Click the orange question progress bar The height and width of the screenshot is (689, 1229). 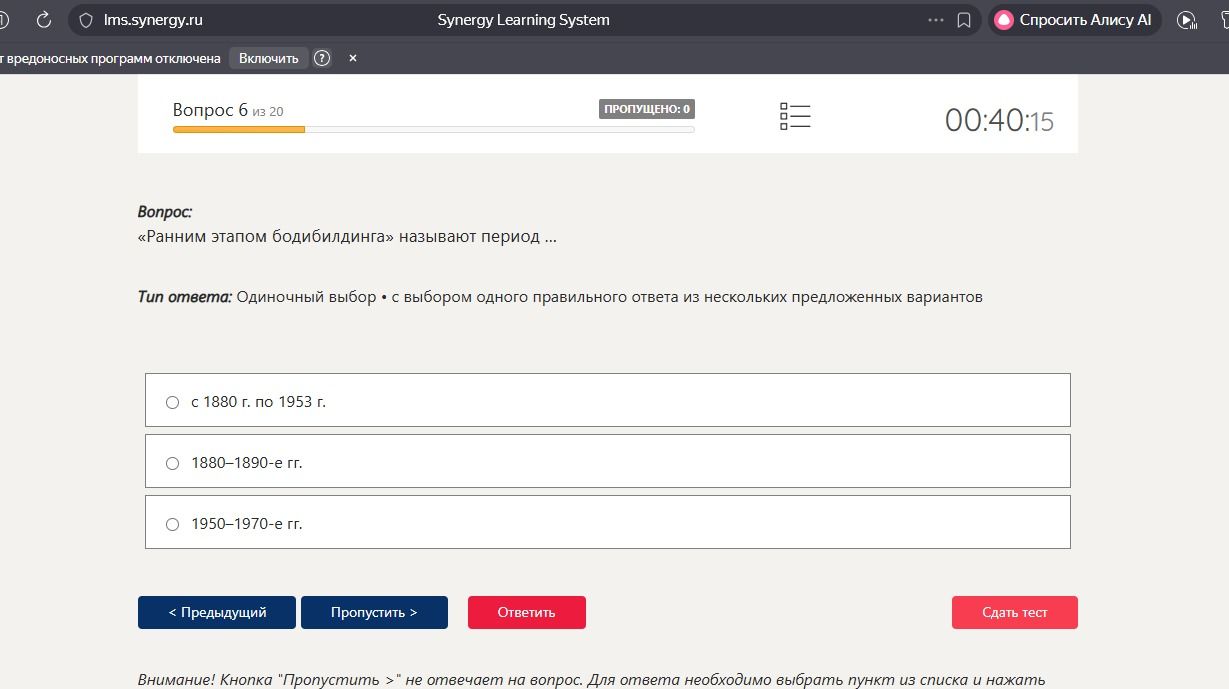239,130
